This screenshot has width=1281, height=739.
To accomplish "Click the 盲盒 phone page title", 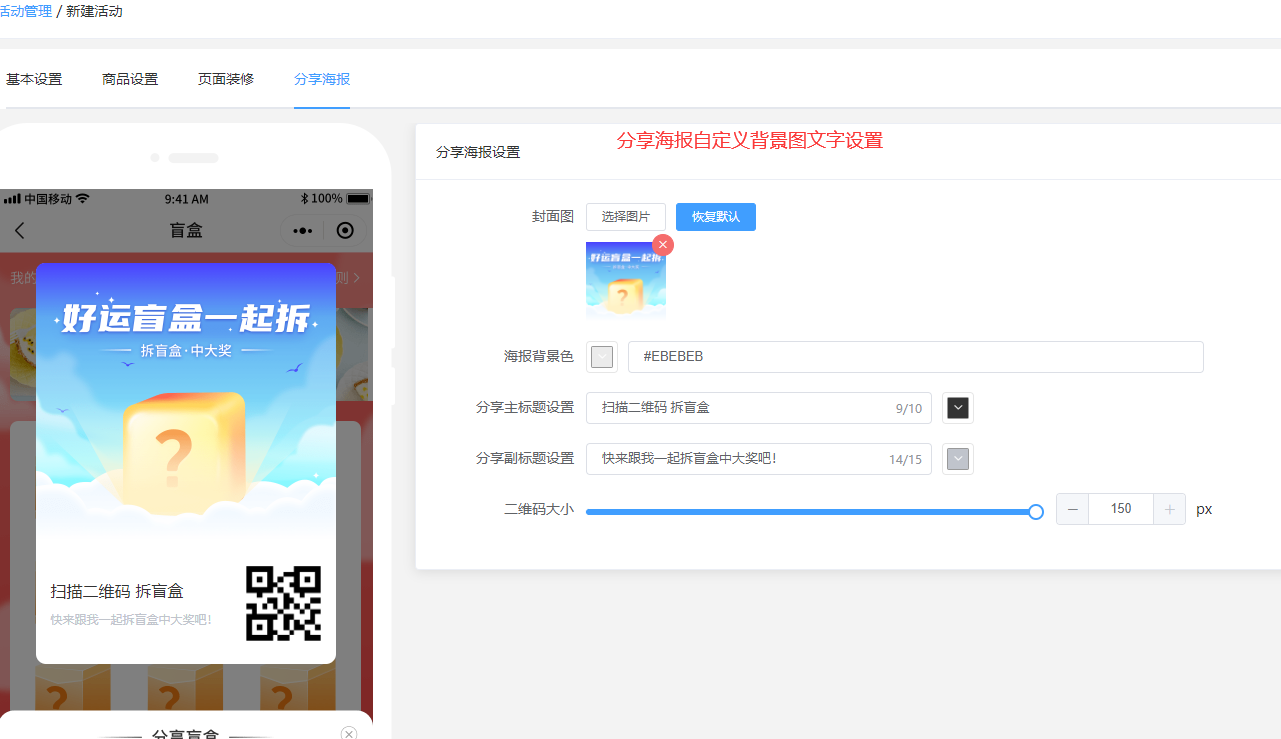I will point(186,231).
